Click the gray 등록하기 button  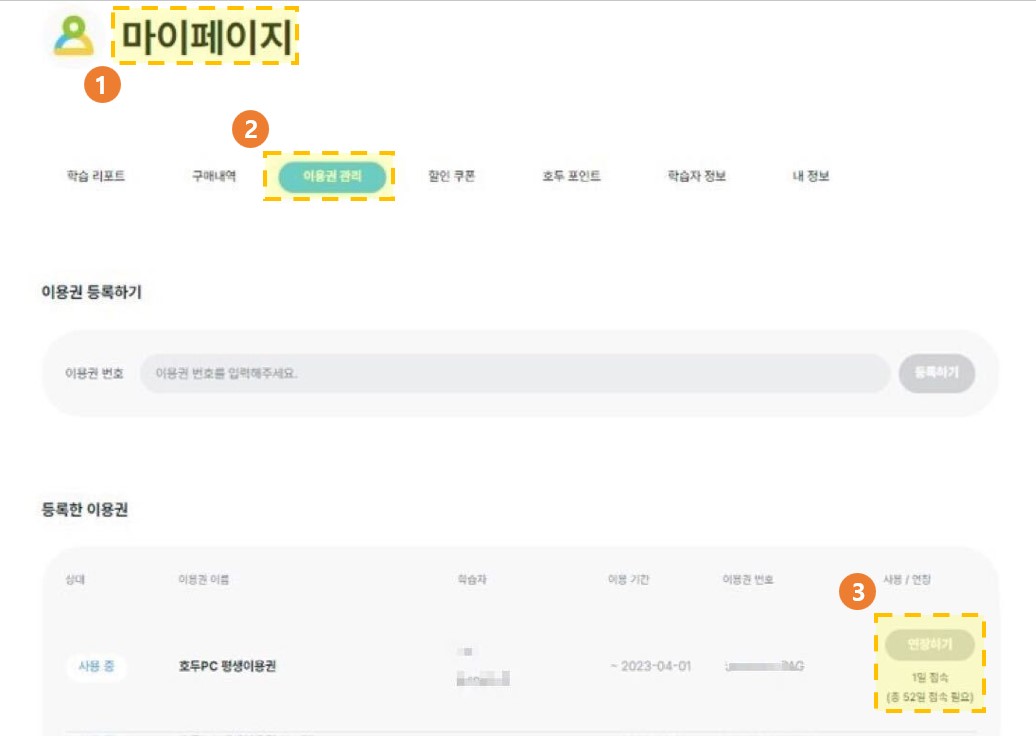coord(936,373)
